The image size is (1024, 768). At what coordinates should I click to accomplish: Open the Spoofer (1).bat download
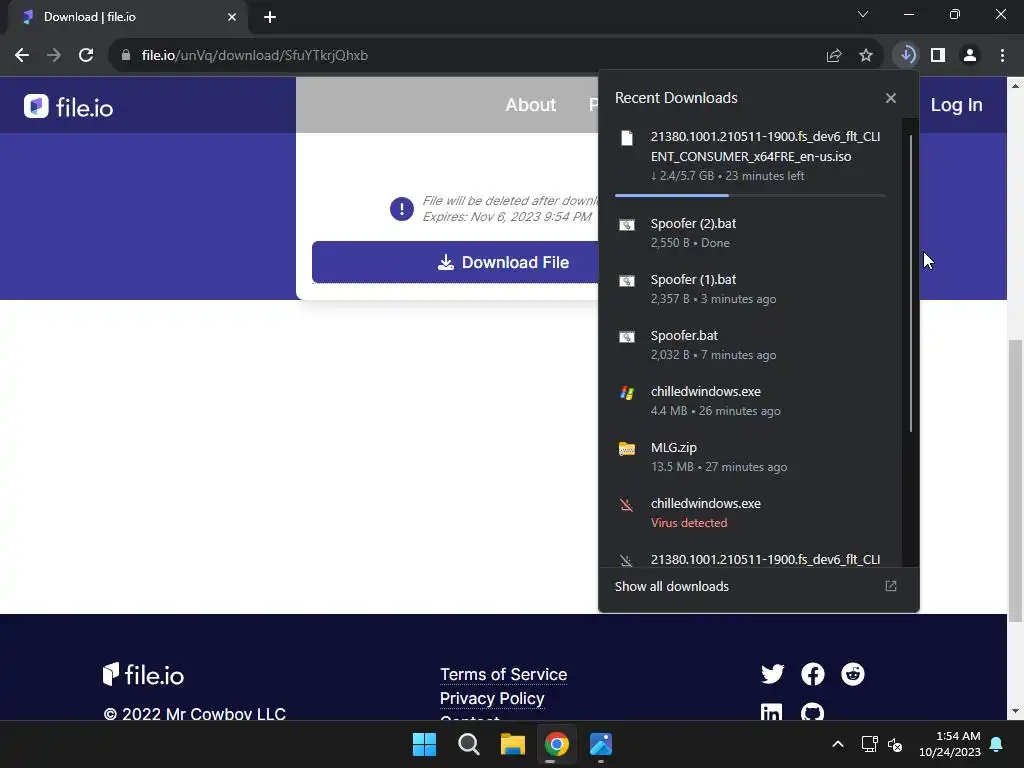pyautogui.click(x=750, y=289)
